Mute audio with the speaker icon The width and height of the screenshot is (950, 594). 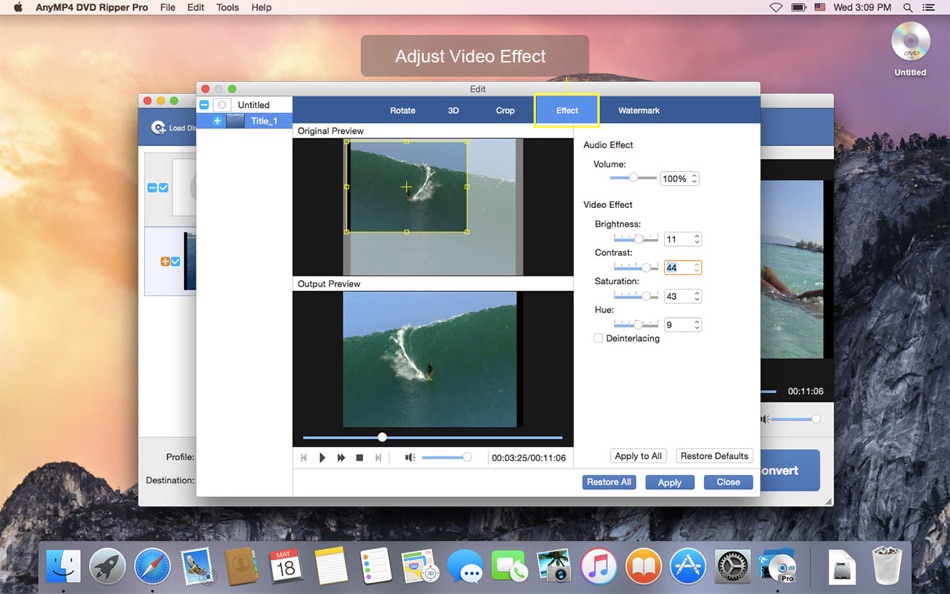tap(408, 457)
